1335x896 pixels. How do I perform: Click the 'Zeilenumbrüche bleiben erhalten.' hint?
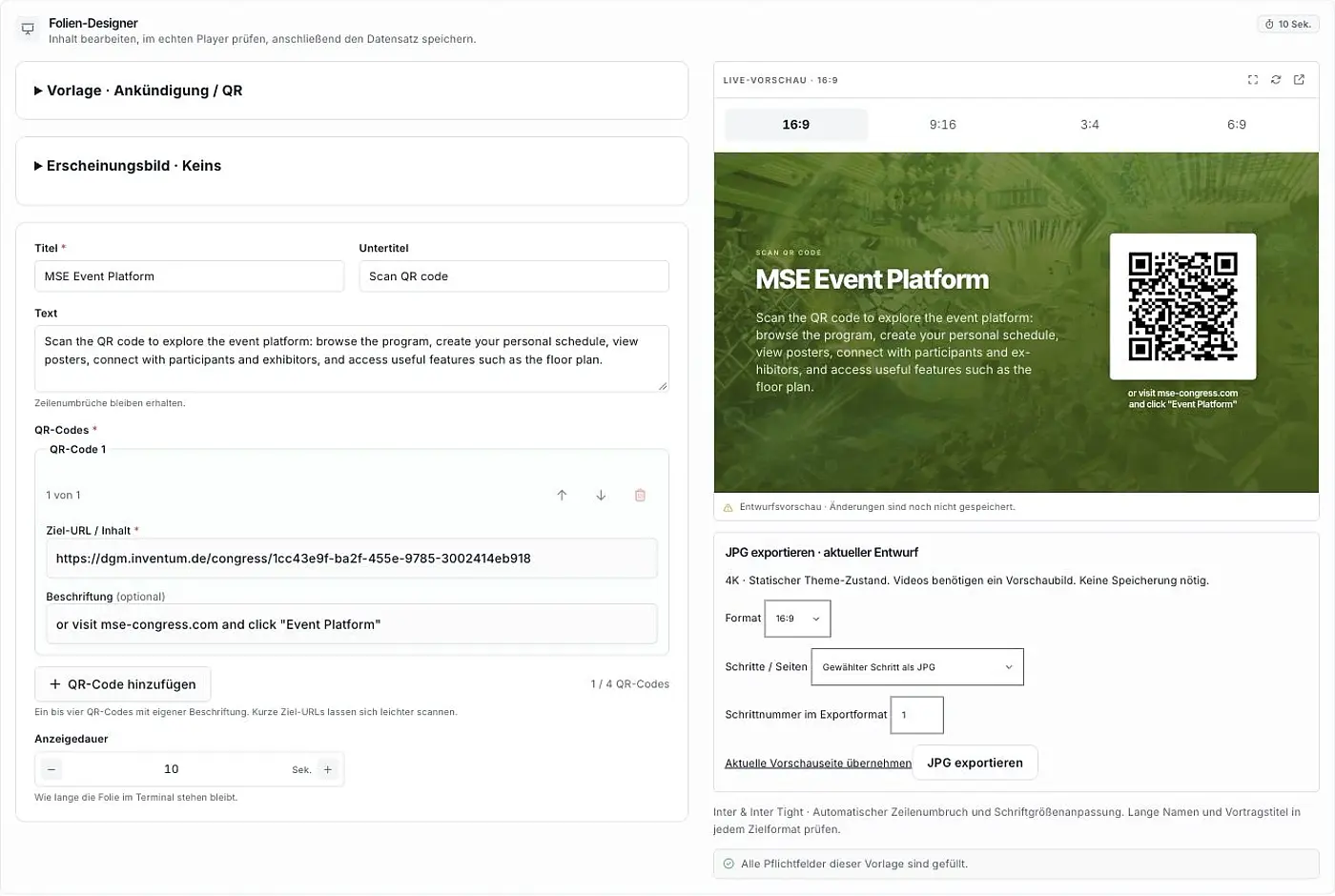111,403
